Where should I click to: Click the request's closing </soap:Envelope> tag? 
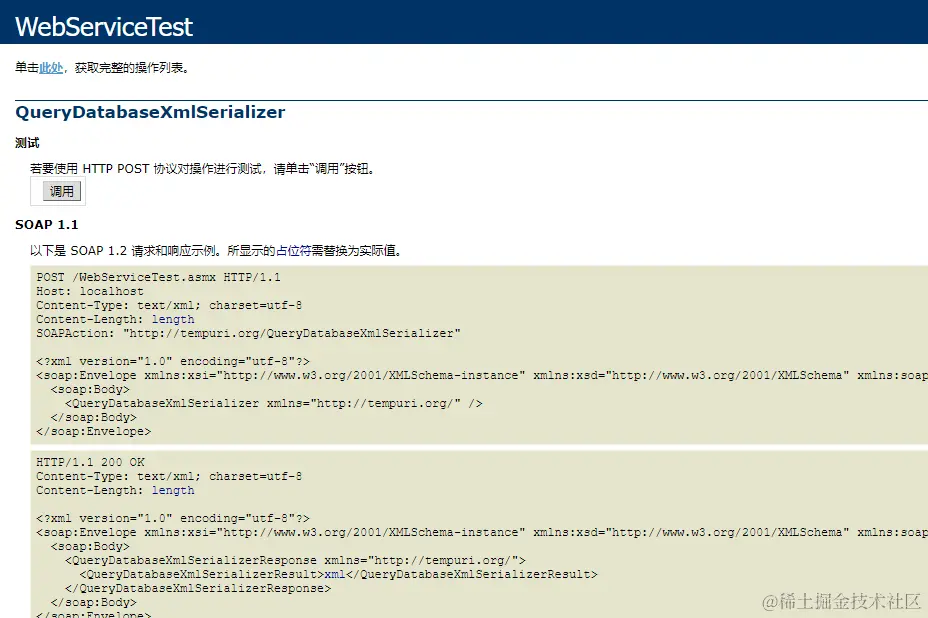coord(94,432)
